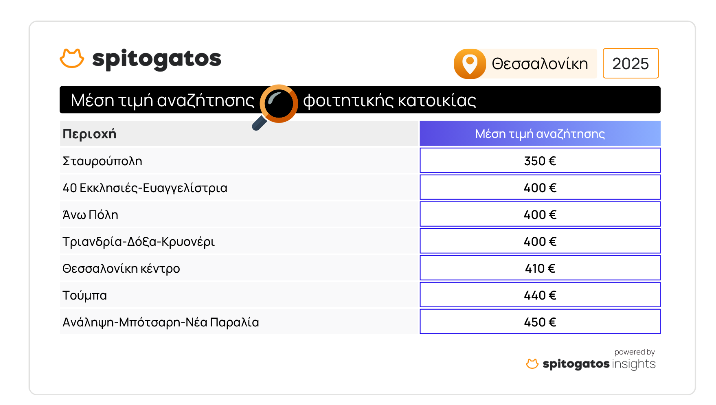Click the 440 € price cell
The width and height of the screenshot is (716, 405).
pos(540,295)
